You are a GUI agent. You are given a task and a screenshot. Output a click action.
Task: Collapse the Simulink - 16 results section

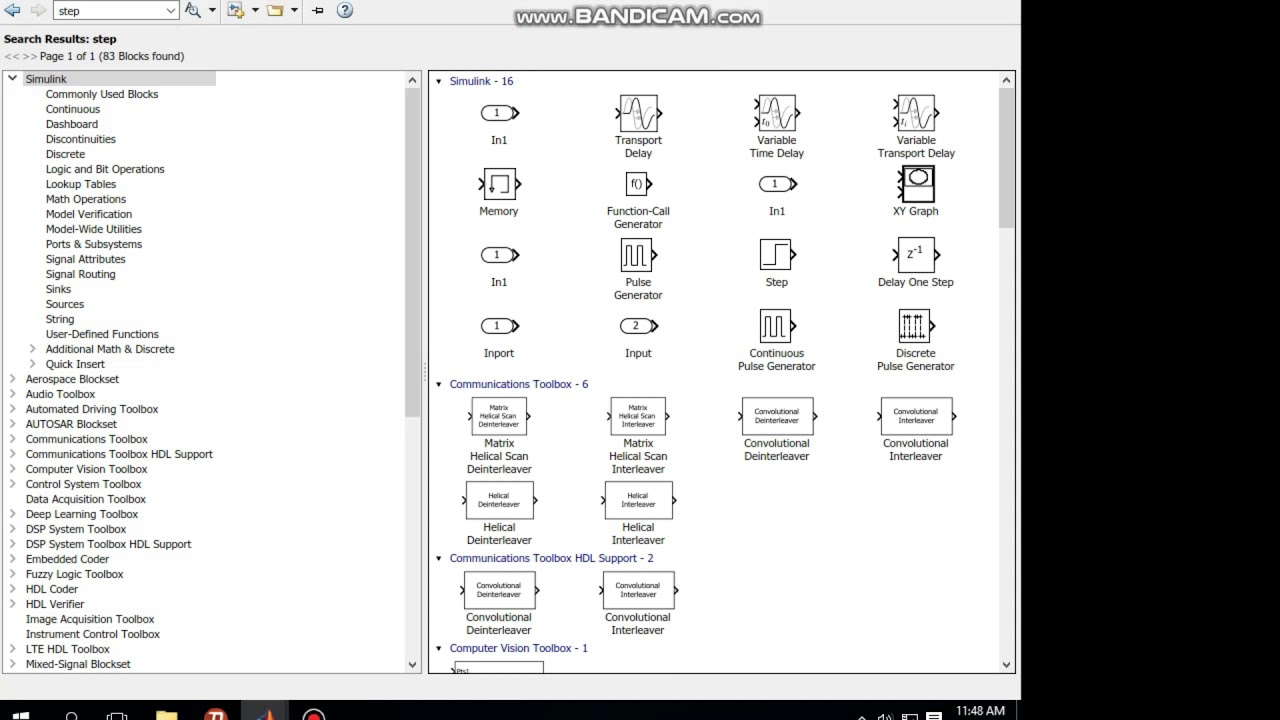point(438,81)
